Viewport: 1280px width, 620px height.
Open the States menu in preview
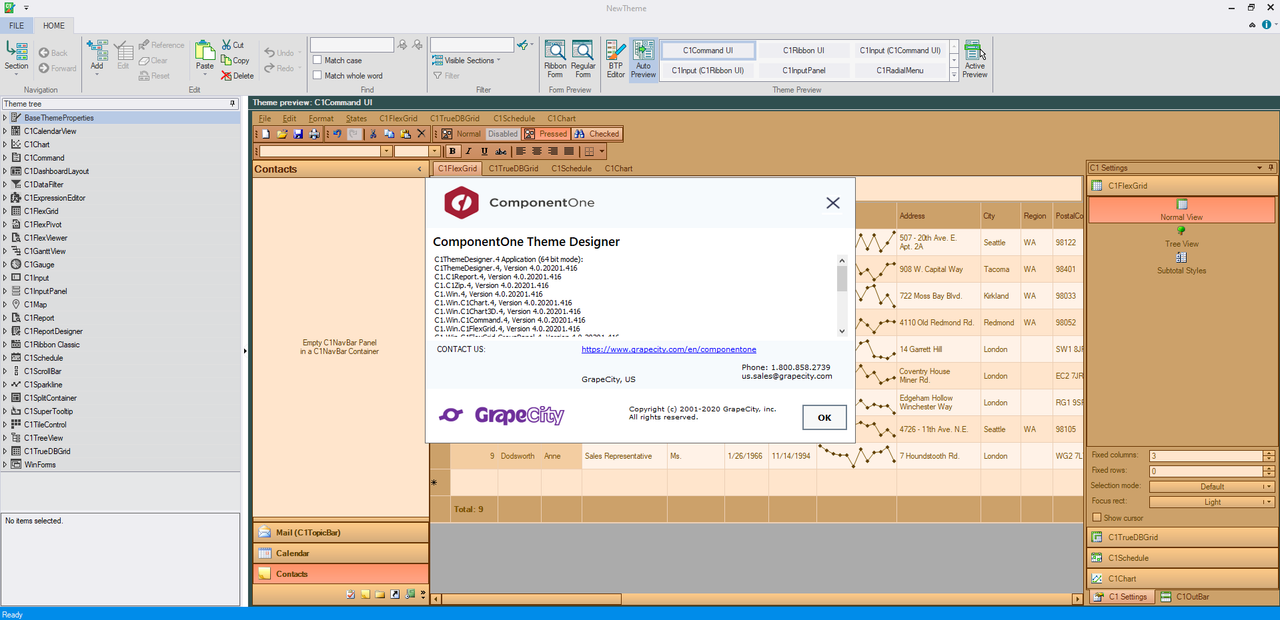click(356, 118)
